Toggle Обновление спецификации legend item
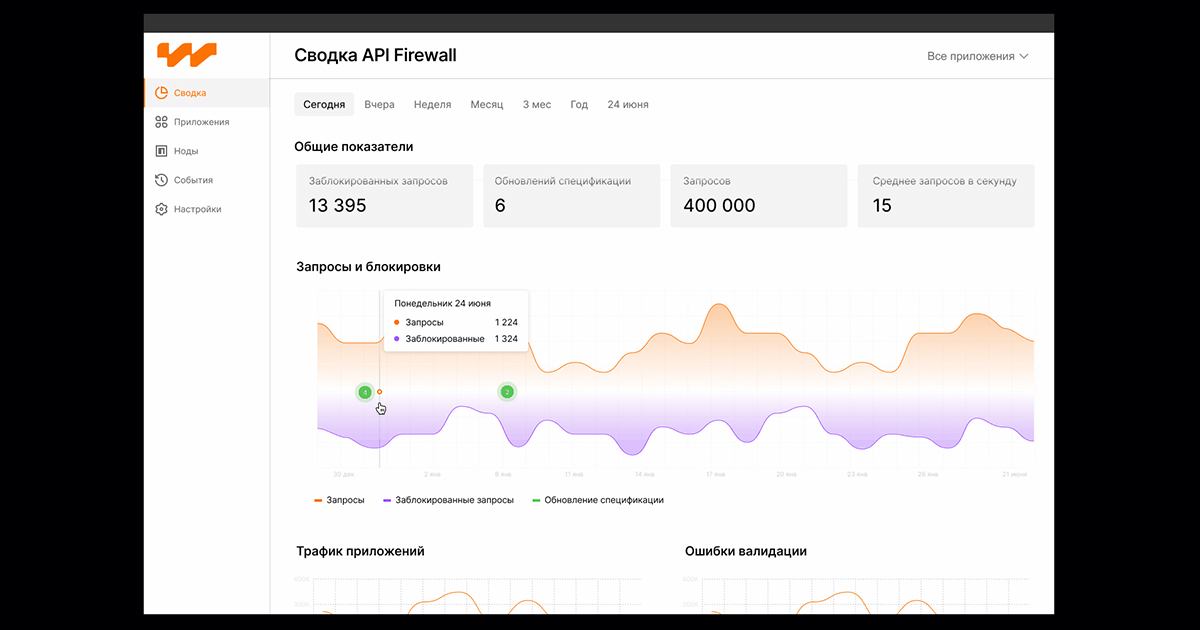 598,500
